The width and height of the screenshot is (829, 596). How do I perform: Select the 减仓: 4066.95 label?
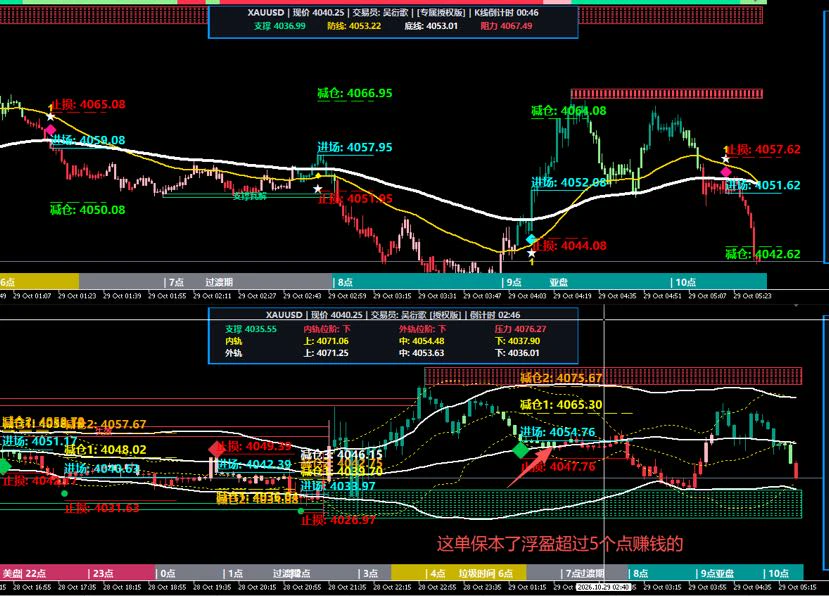[x=355, y=94]
